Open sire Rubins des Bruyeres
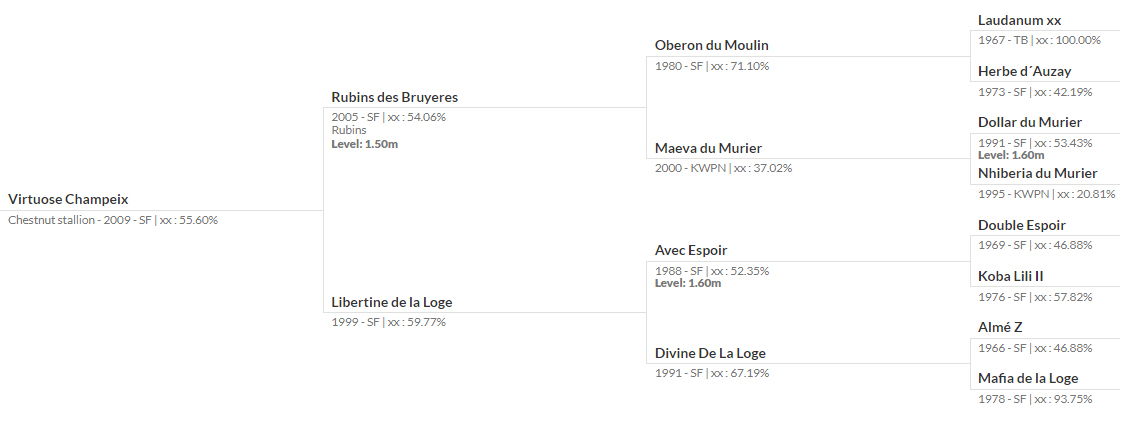The image size is (1131, 422). tap(395, 97)
